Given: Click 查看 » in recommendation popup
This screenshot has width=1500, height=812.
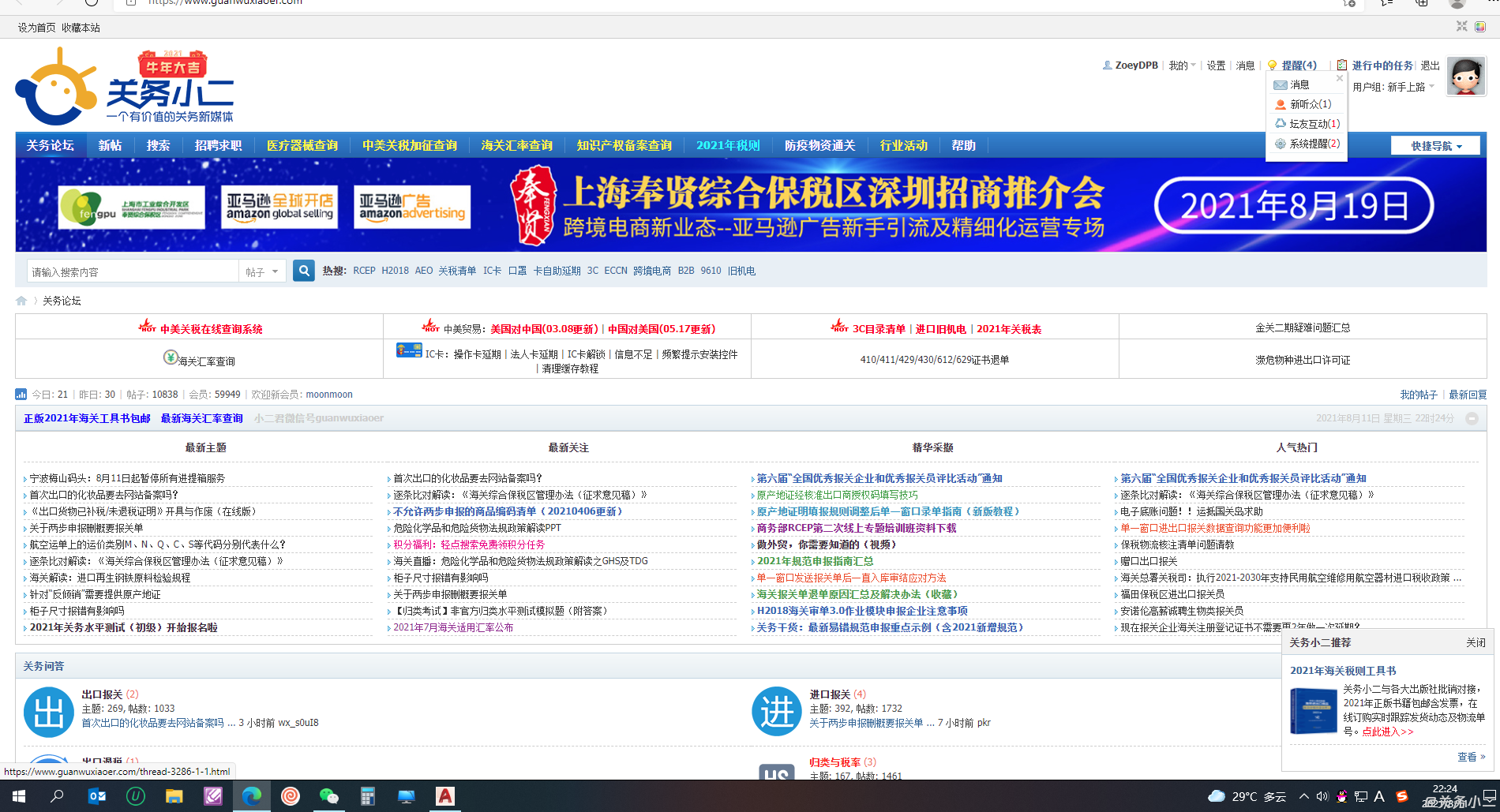Looking at the screenshot, I should coord(1471,757).
